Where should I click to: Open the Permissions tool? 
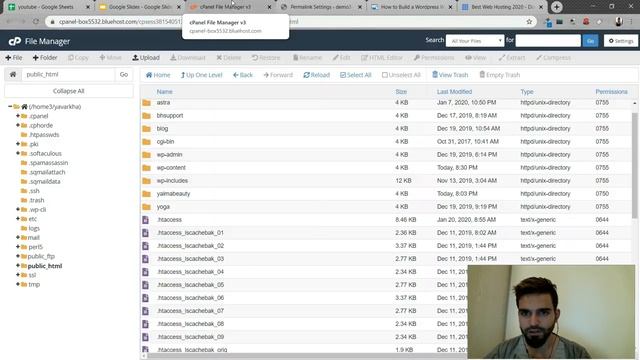tap(433, 58)
